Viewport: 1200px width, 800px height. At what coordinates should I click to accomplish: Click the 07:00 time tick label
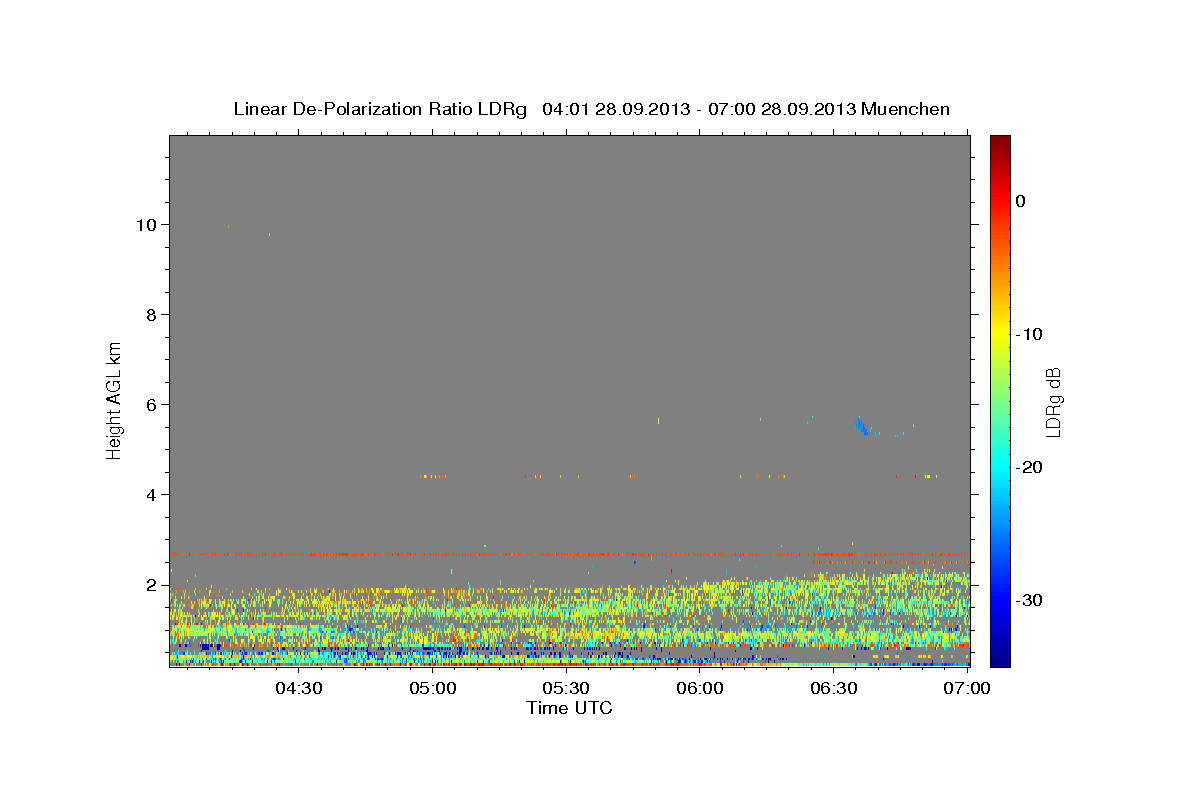click(x=967, y=689)
